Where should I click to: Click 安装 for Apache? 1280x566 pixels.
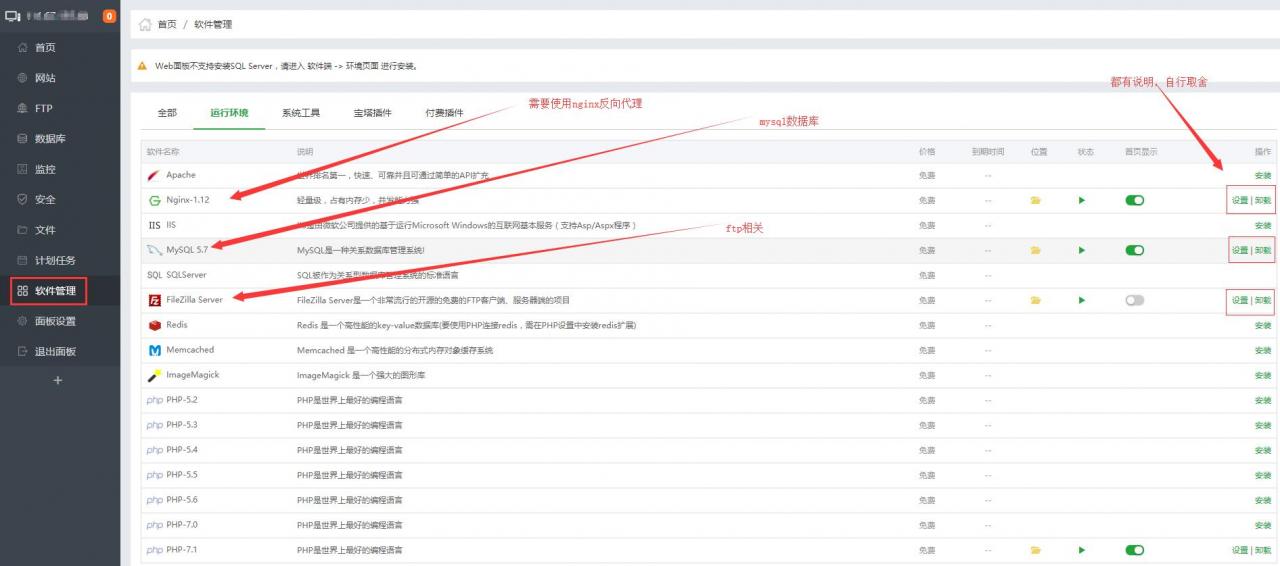click(x=1263, y=175)
